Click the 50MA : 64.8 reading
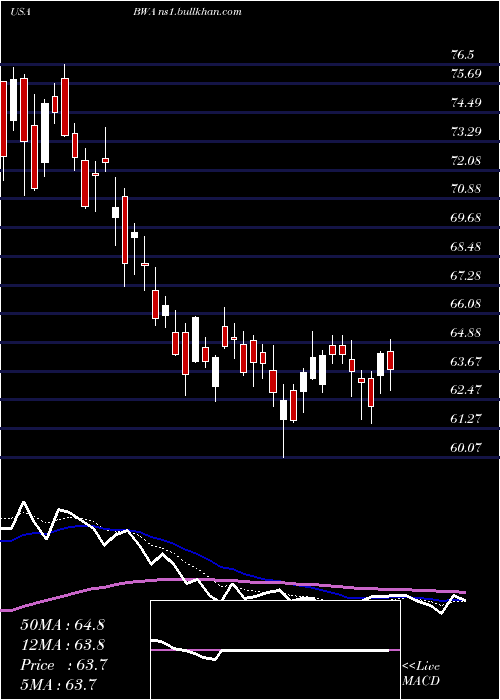This screenshot has width=500, height=700. click(x=62, y=625)
